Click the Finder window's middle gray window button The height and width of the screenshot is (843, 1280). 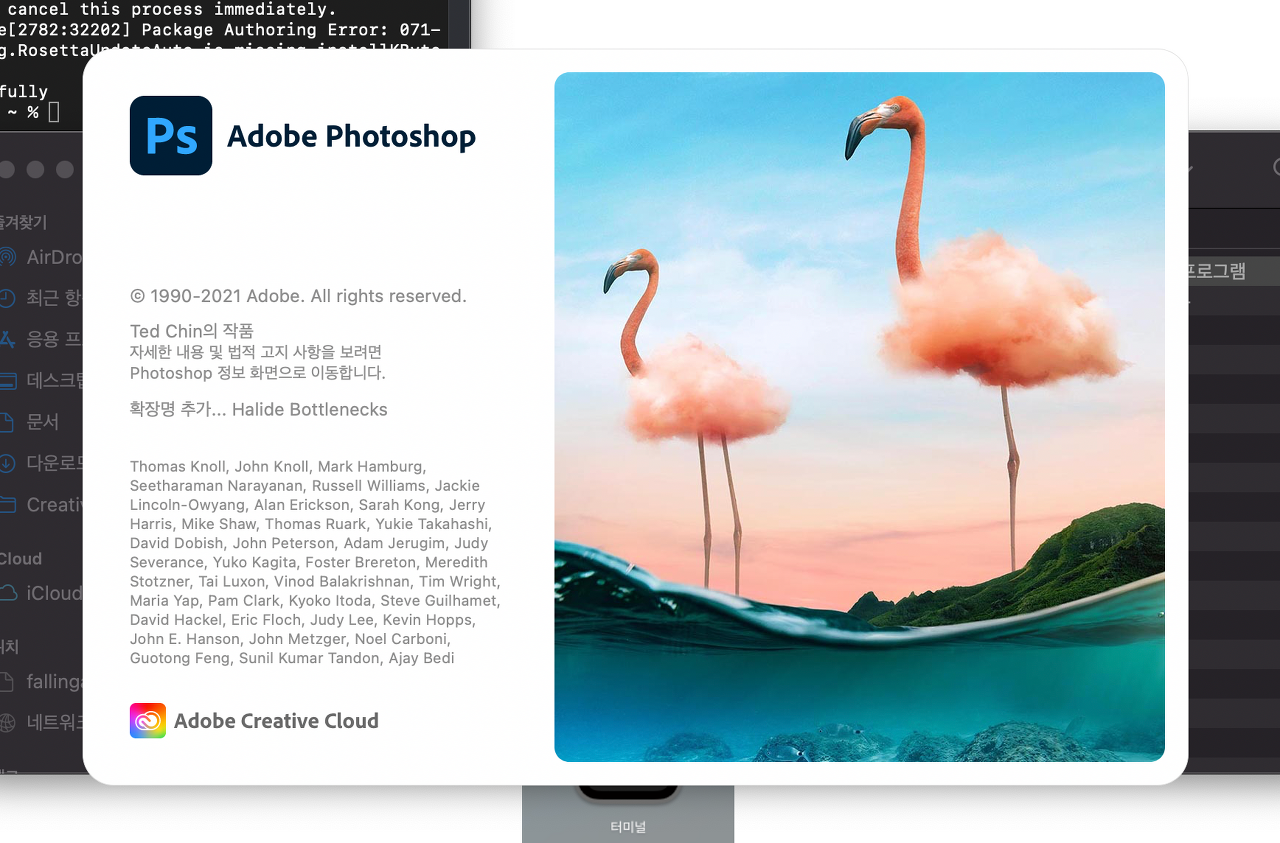tap(35, 169)
